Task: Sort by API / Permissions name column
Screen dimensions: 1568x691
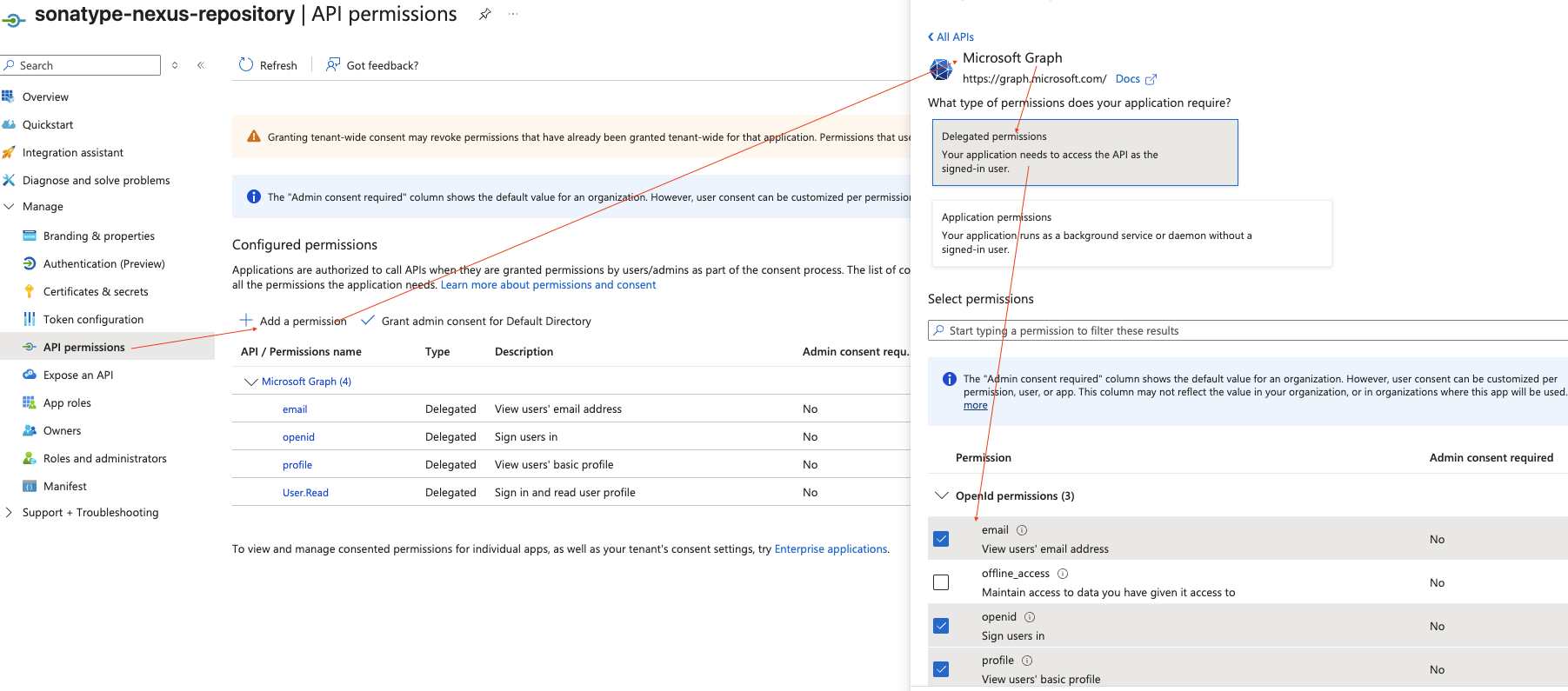Action: 301,351
